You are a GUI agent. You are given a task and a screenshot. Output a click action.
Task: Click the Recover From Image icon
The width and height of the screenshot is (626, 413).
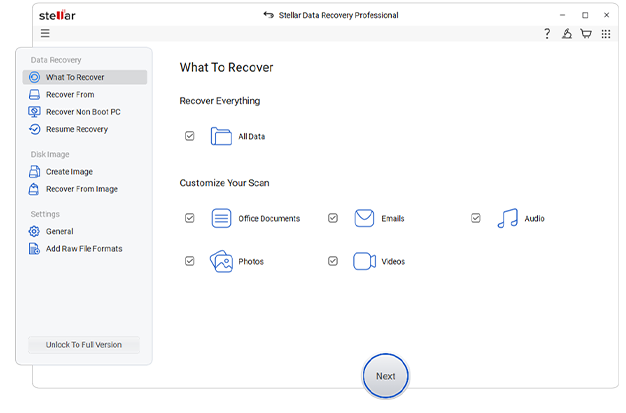[34, 189]
